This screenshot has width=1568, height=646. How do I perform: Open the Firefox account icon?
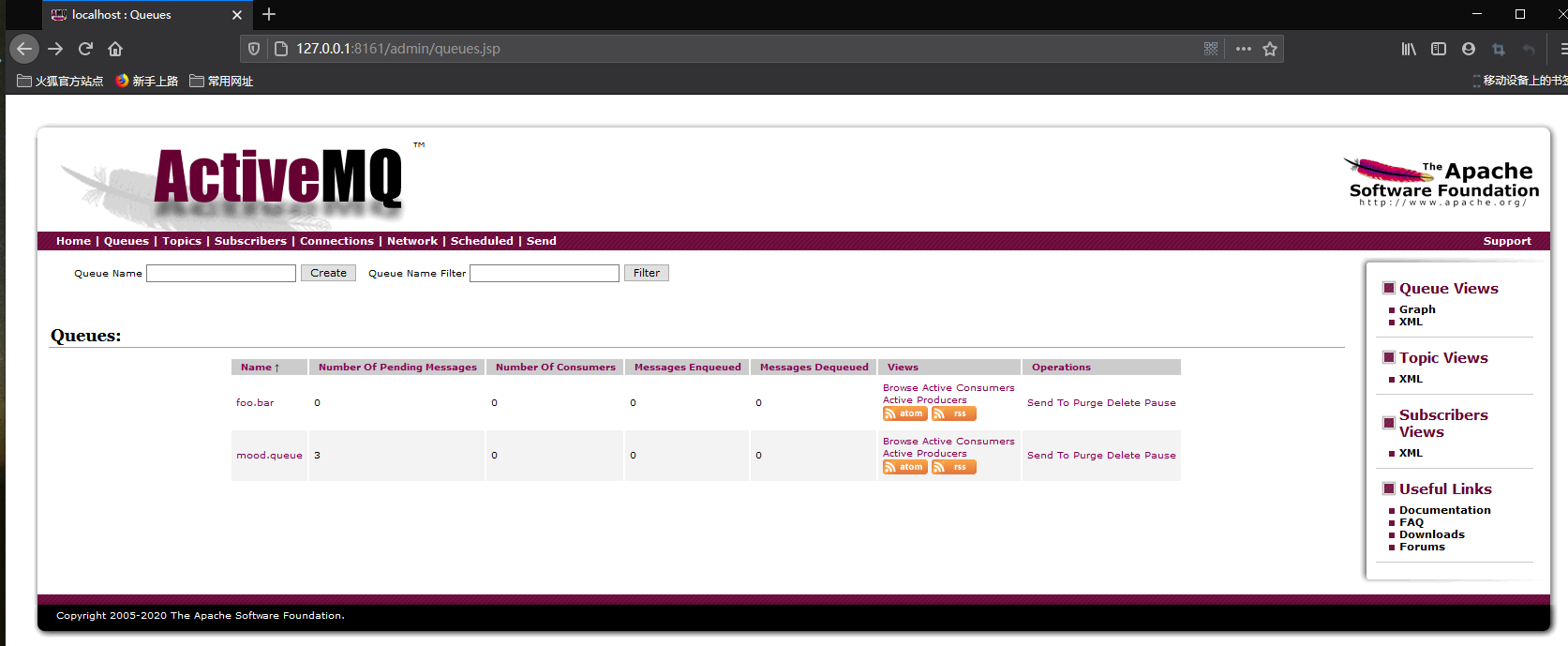[1469, 49]
